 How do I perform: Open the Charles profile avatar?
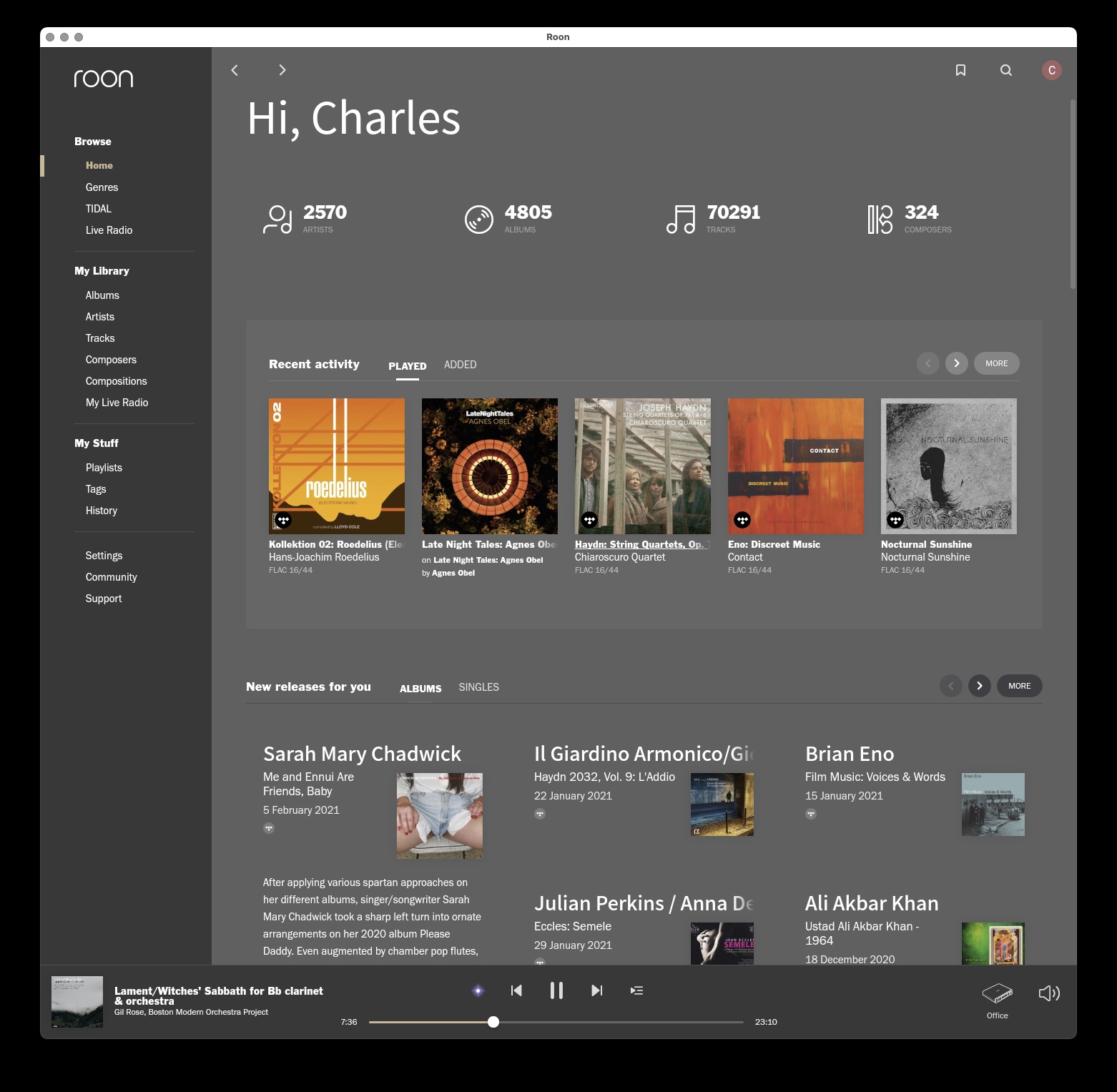click(1051, 70)
